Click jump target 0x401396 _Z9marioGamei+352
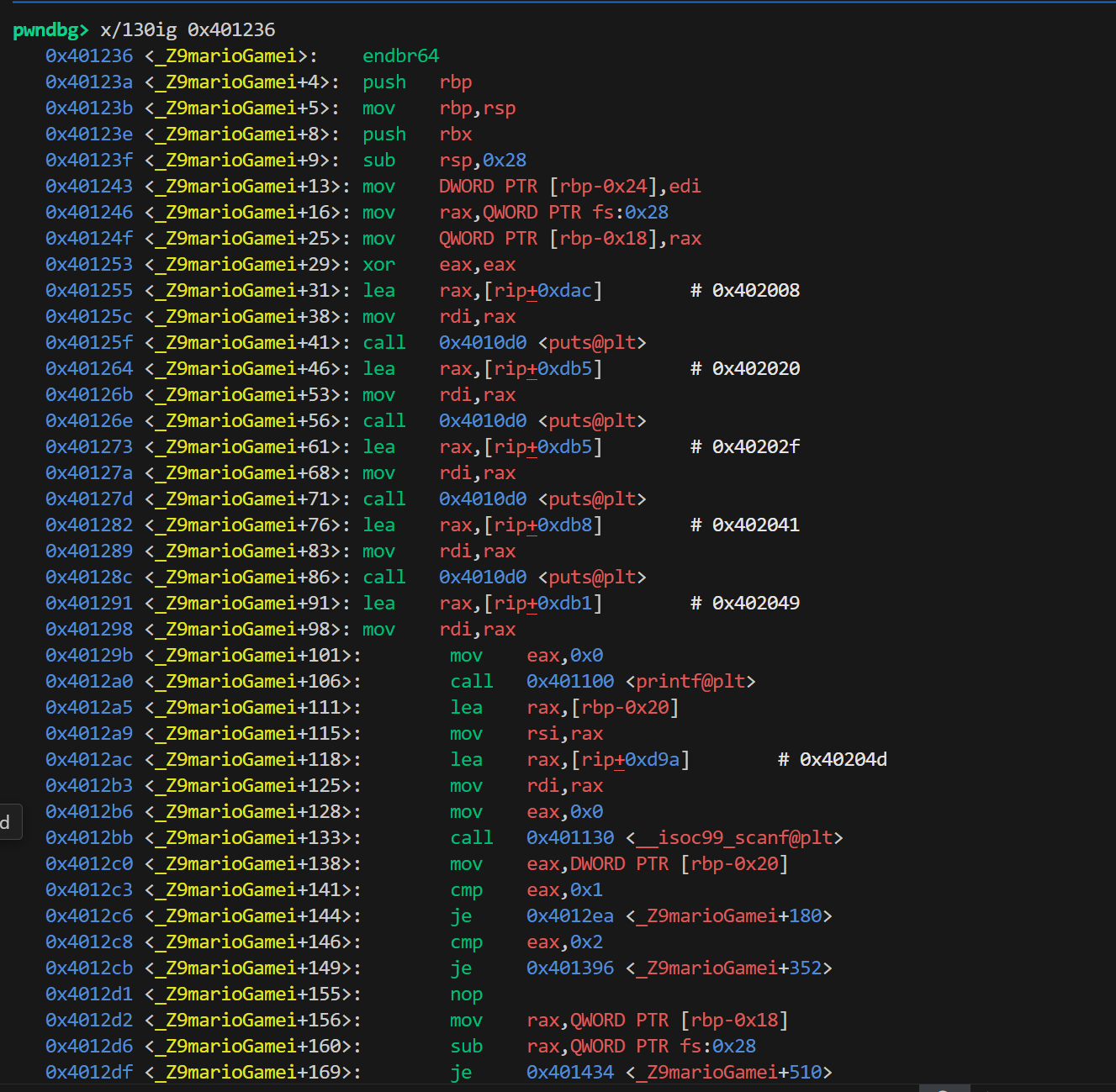 (679, 968)
